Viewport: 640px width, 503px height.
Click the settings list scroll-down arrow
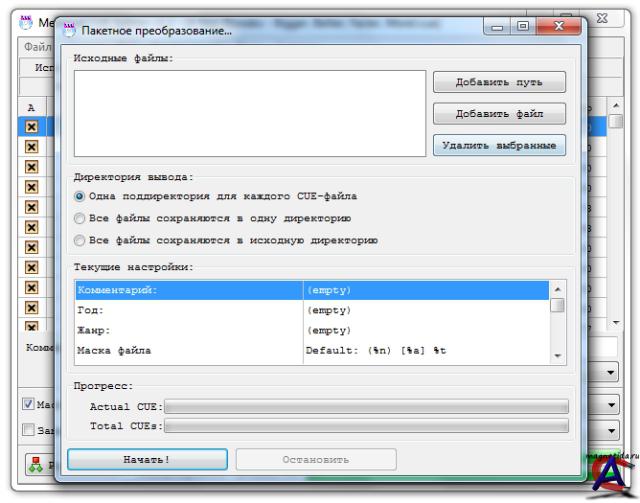(x=558, y=356)
